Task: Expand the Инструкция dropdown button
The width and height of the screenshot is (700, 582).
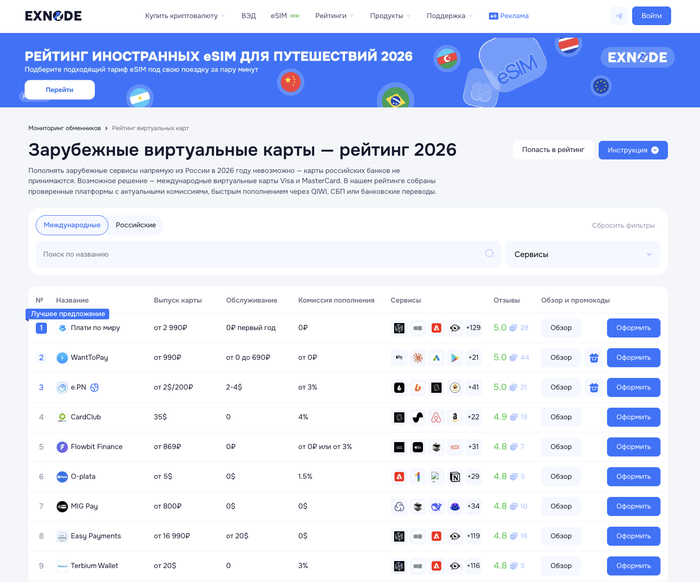Action: click(633, 150)
